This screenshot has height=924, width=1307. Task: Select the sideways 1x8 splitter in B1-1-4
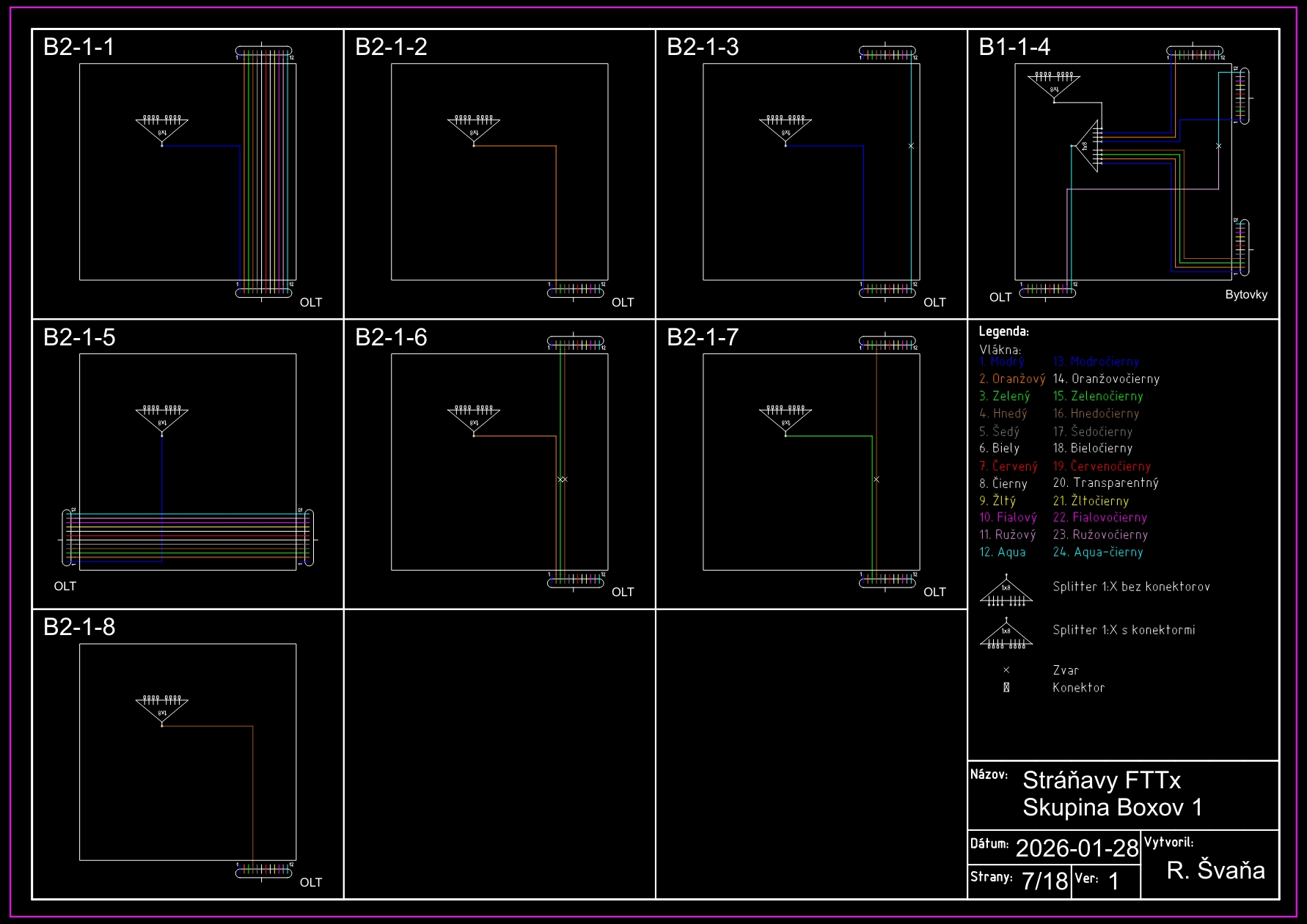[1088, 146]
